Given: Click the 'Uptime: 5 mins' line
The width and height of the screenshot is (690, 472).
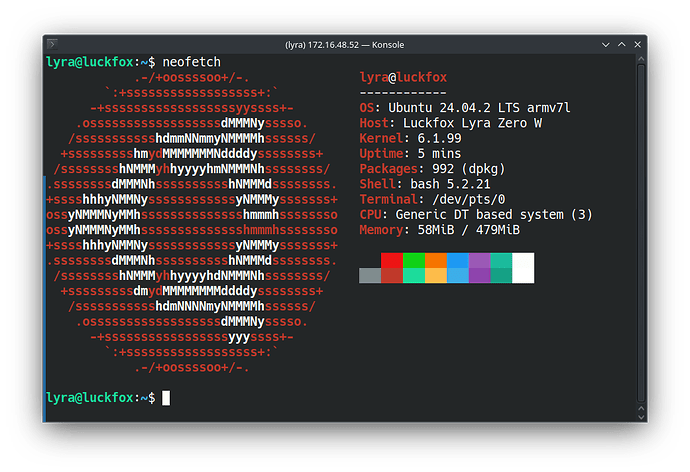Looking at the screenshot, I should tap(410, 154).
